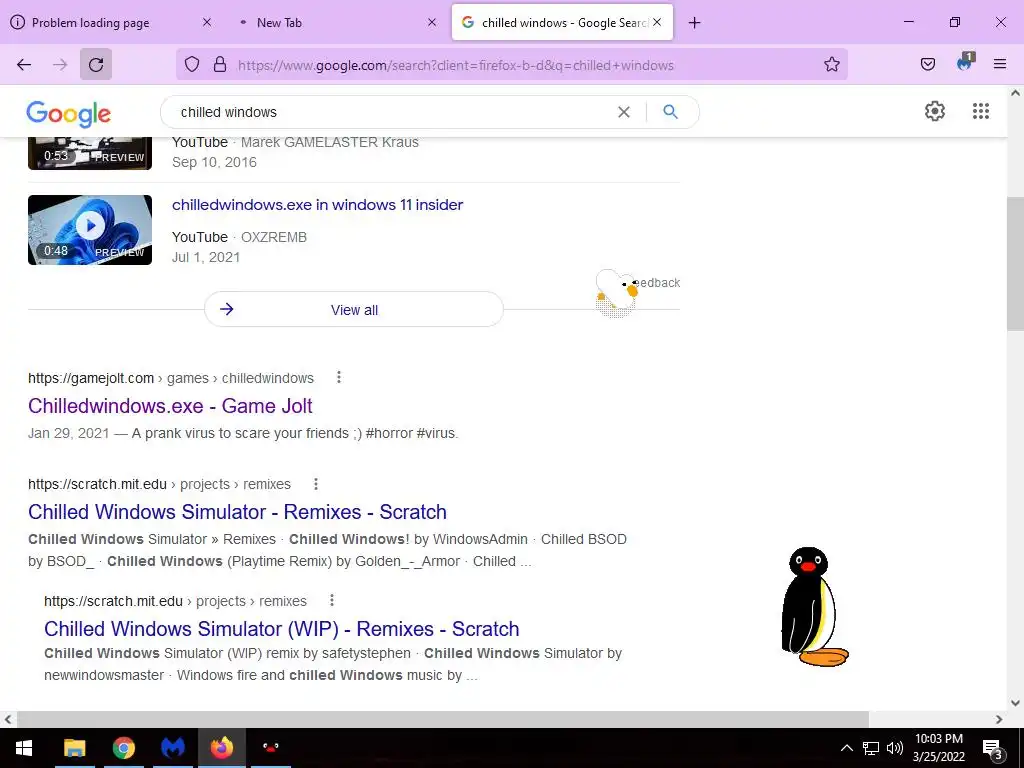
Task: Click the vertical scrollbar thumb
Action: pyautogui.click(x=1015, y=264)
